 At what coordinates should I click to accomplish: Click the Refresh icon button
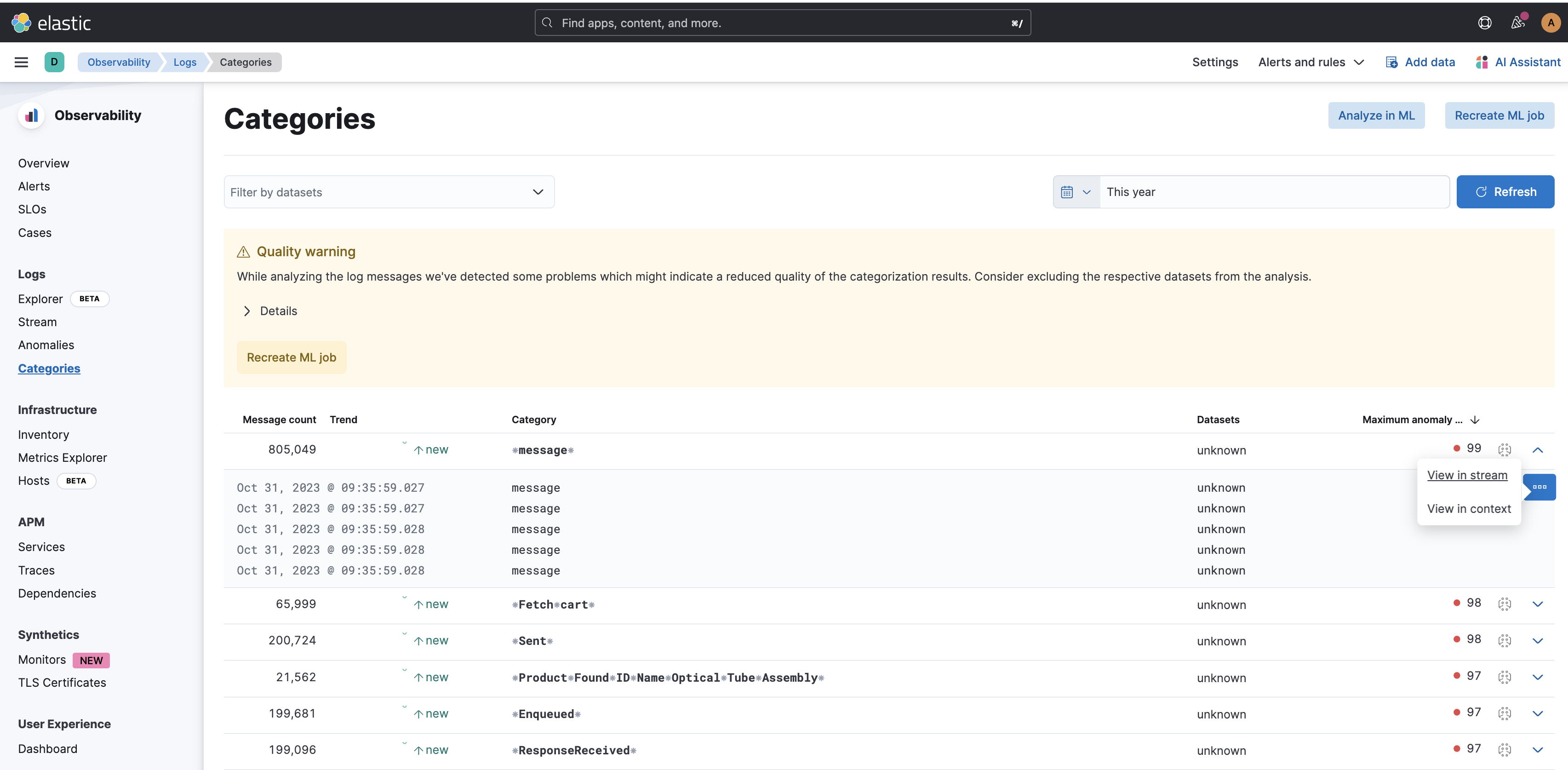click(1481, 191)
